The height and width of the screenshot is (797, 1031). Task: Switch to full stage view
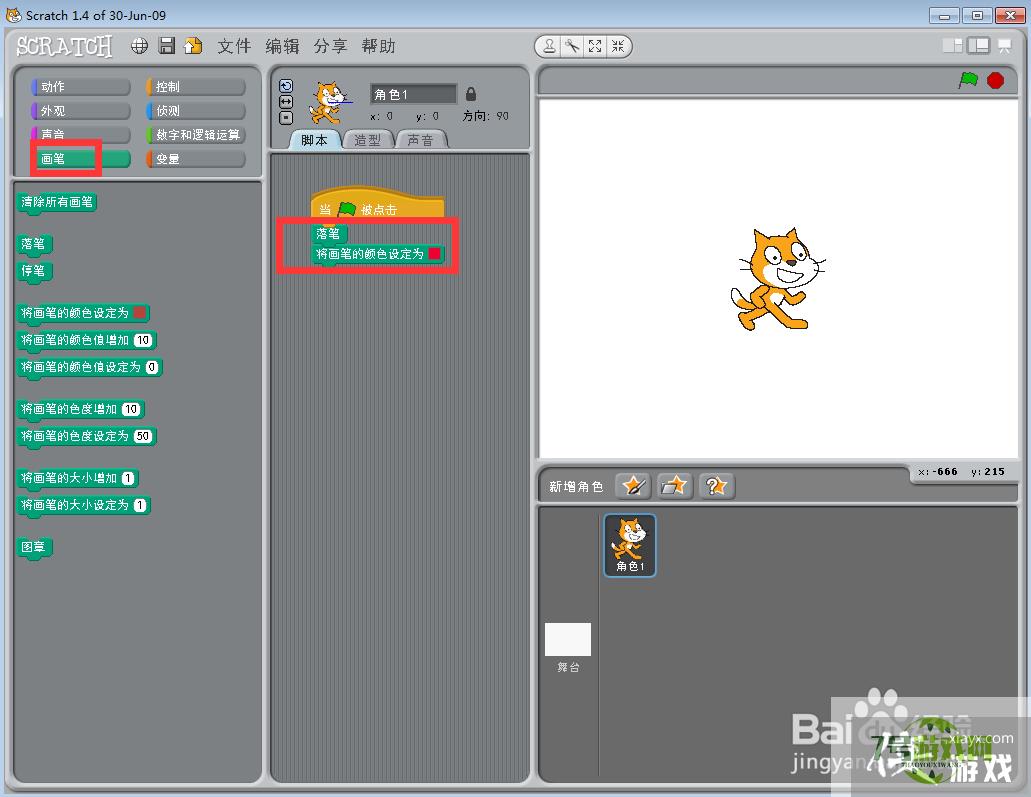click(x=978, y=45)
